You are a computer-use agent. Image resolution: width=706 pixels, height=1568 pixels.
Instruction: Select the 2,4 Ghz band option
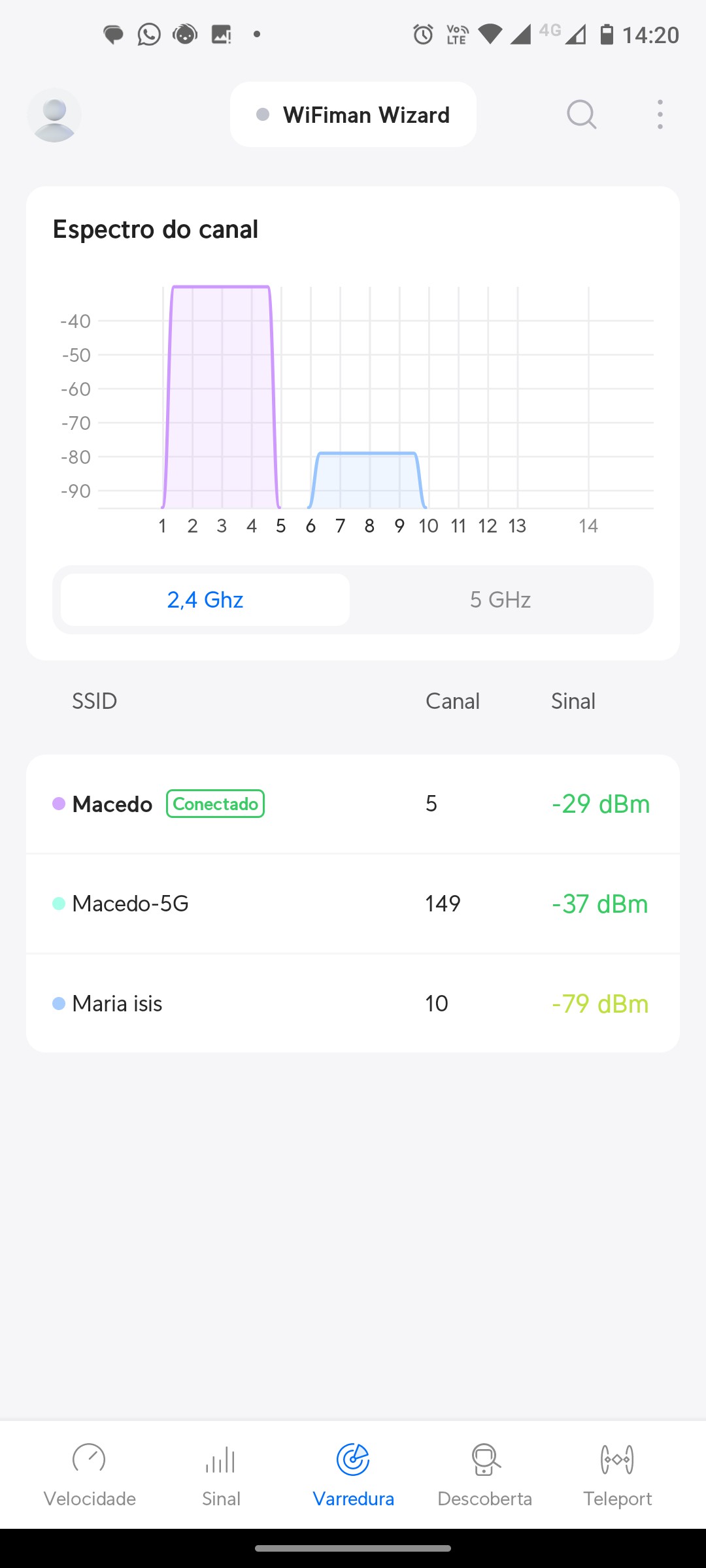pyautogui.click(x=205, y=600)
